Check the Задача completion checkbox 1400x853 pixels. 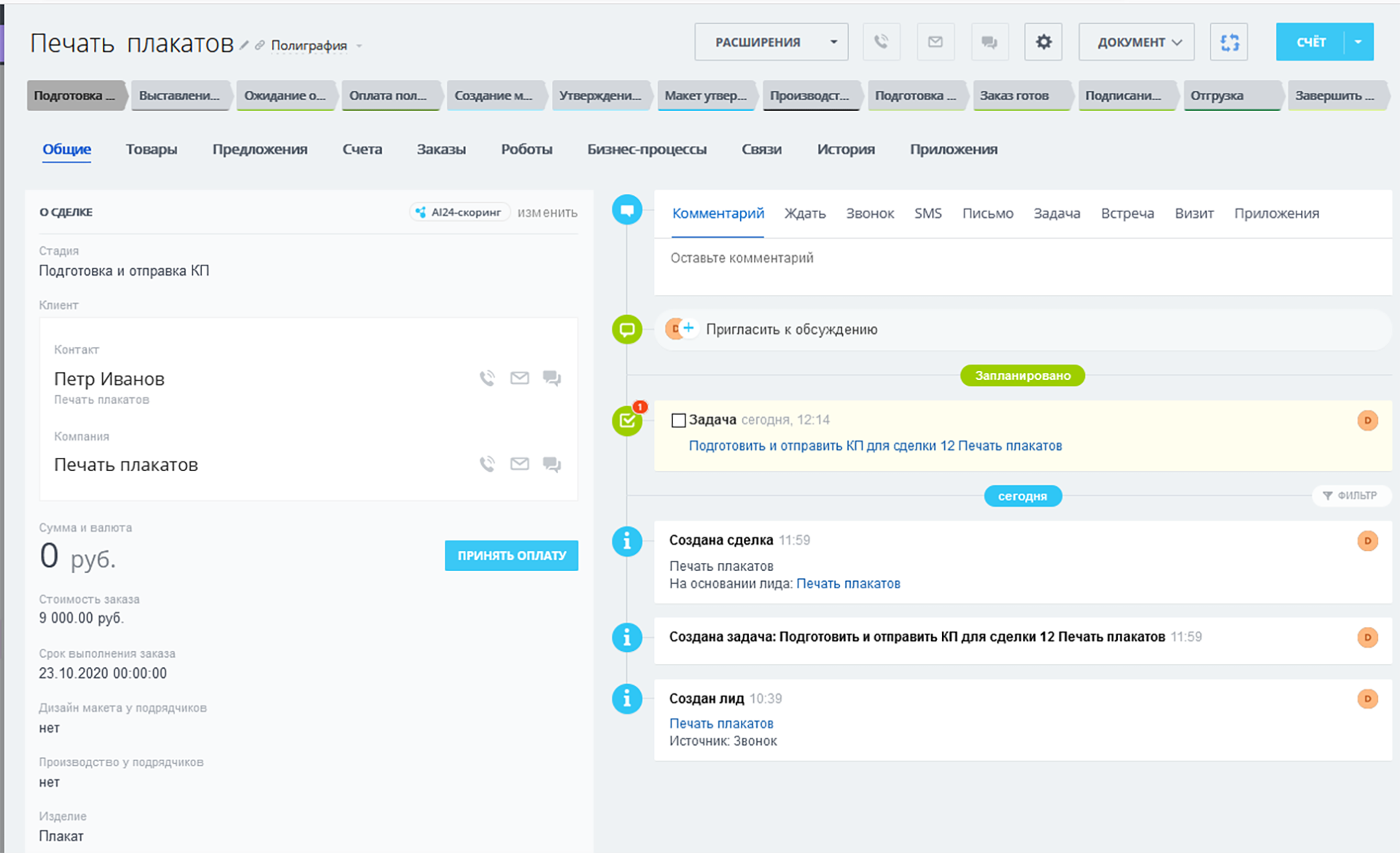678,421
